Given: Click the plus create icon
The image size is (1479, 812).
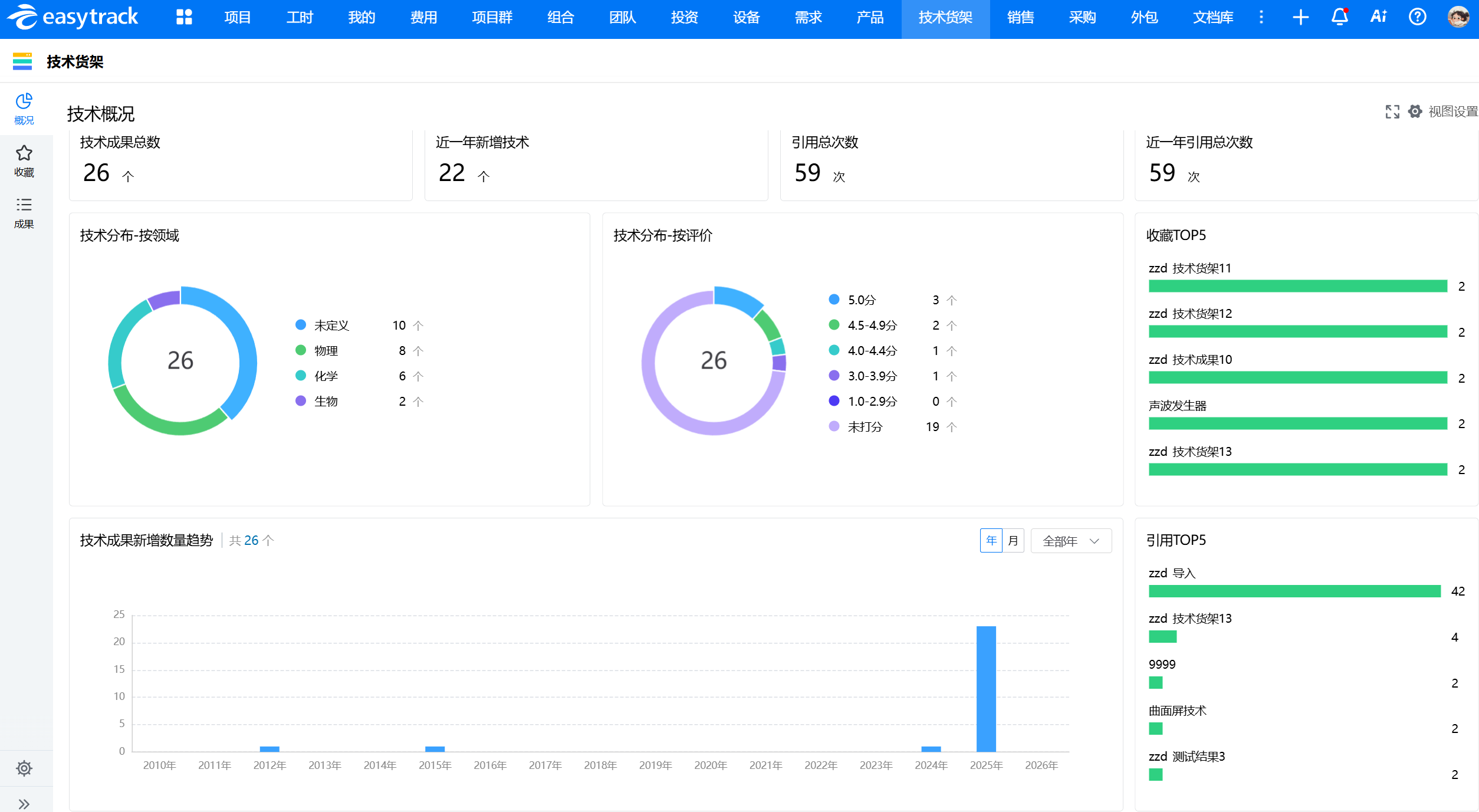Looking at the screenshot, I should tap(1300, 17).
